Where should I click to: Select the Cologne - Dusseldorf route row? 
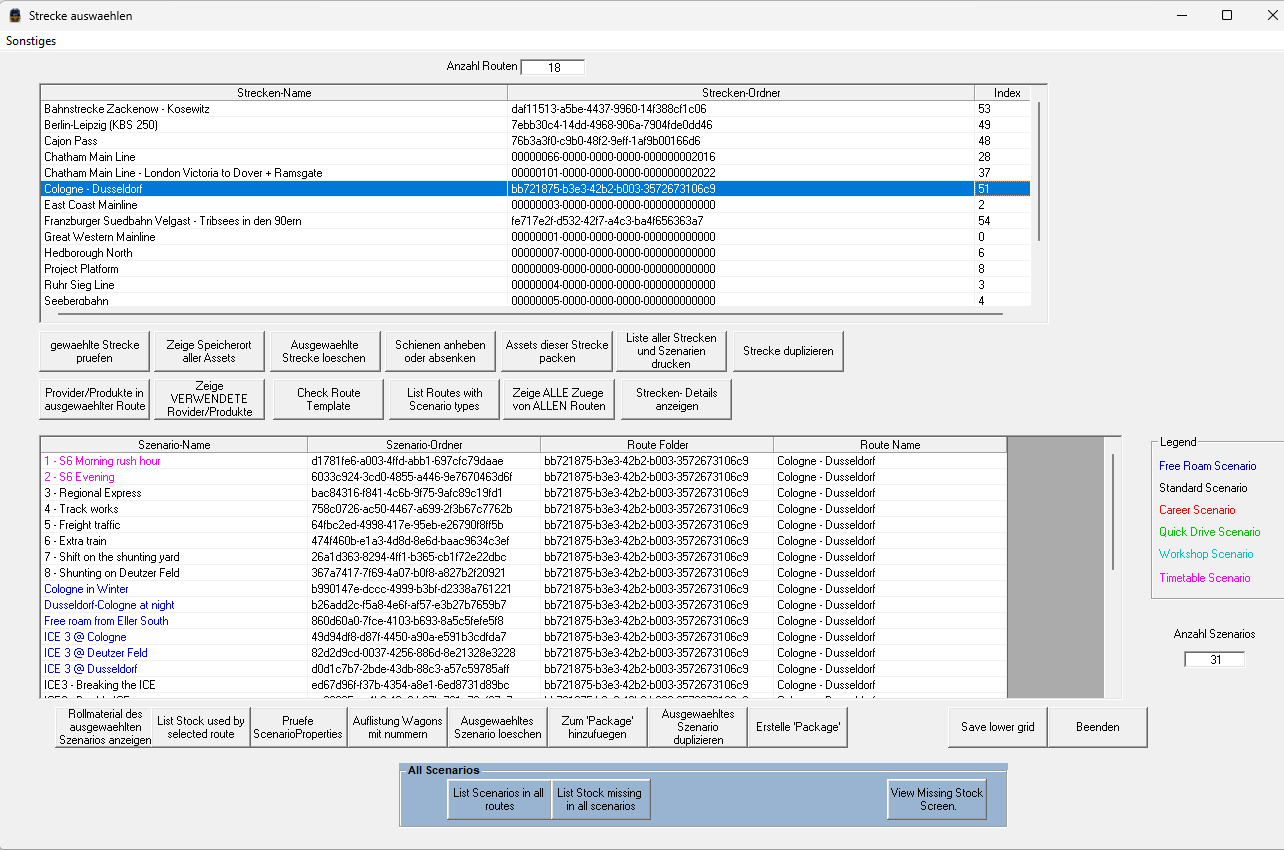click(535, 189)
